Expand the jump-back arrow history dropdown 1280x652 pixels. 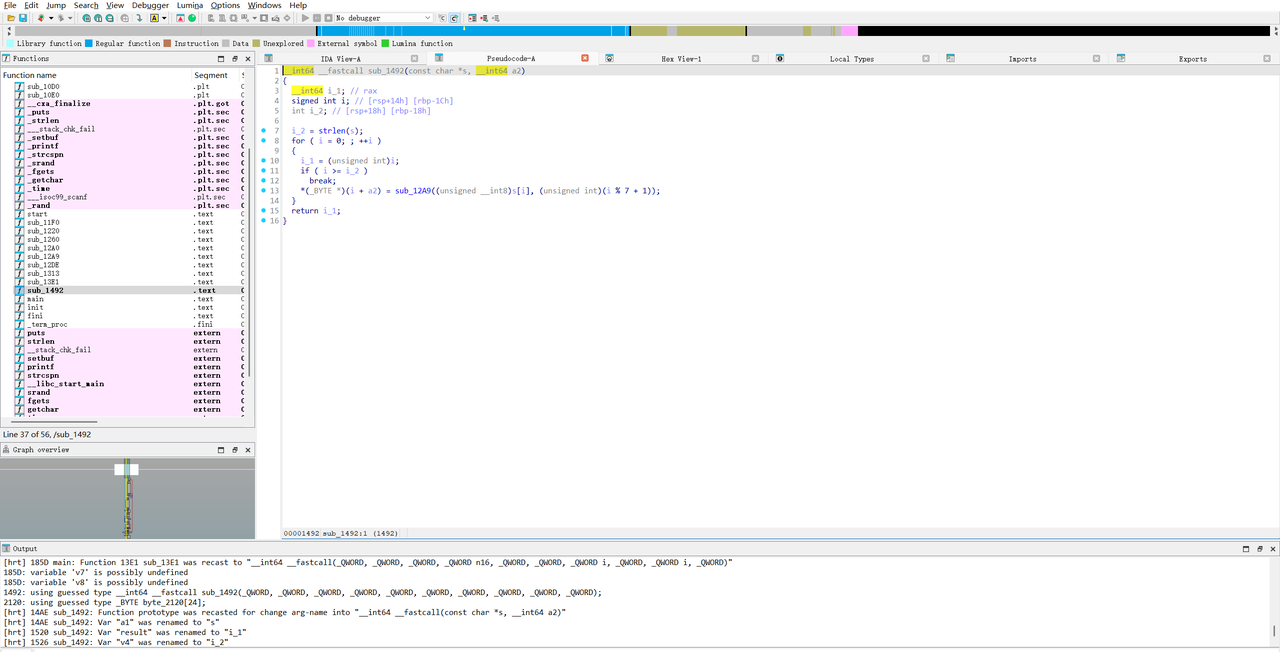[51, 18]
